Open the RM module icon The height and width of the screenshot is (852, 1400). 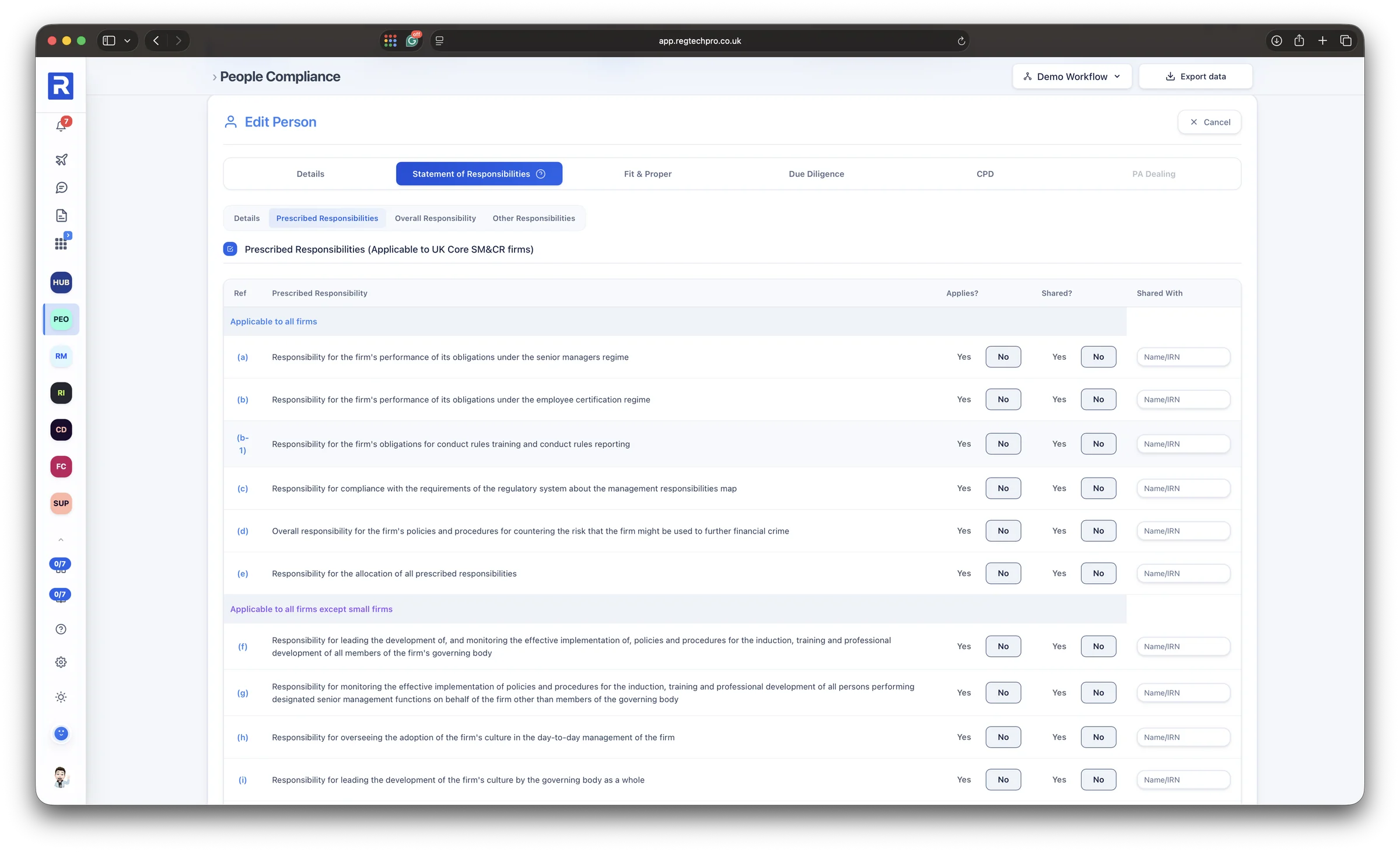point(61,356)
